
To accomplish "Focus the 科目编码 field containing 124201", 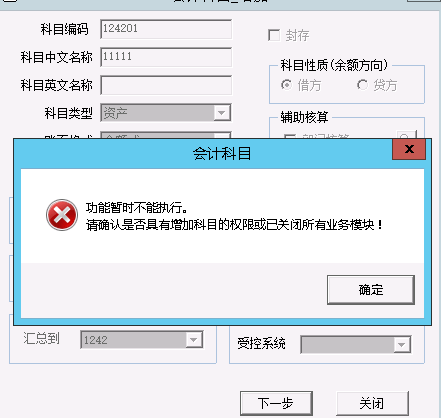I will click(x=166, y=29).
